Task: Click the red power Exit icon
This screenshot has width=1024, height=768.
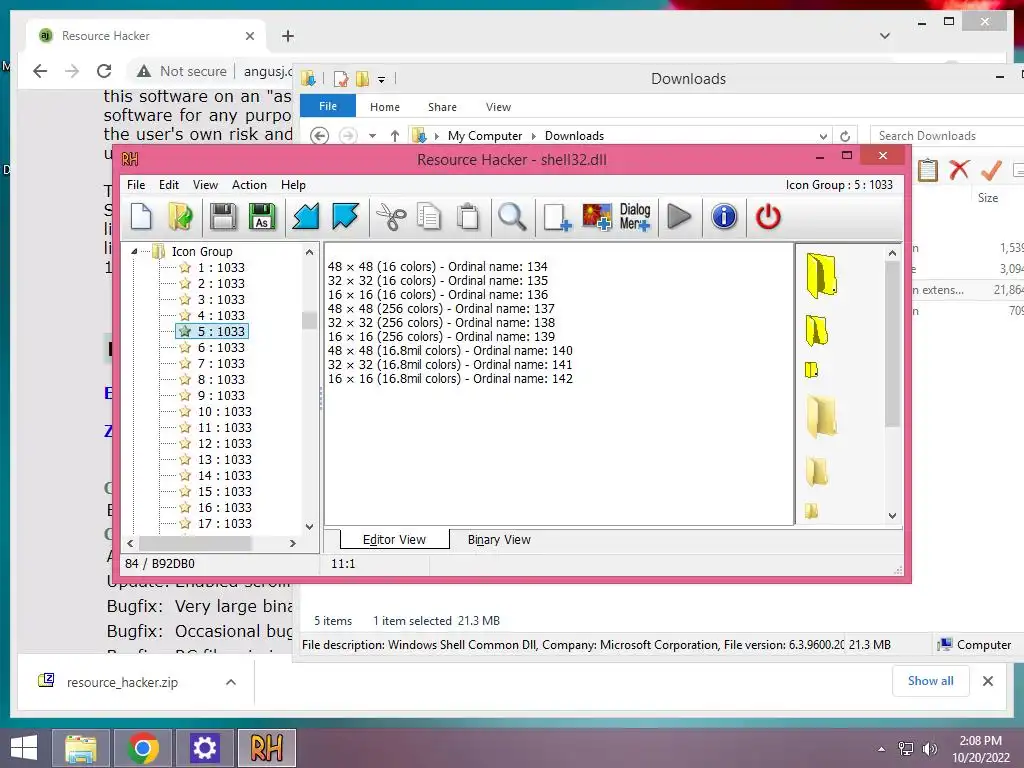Action: (768, 217)
